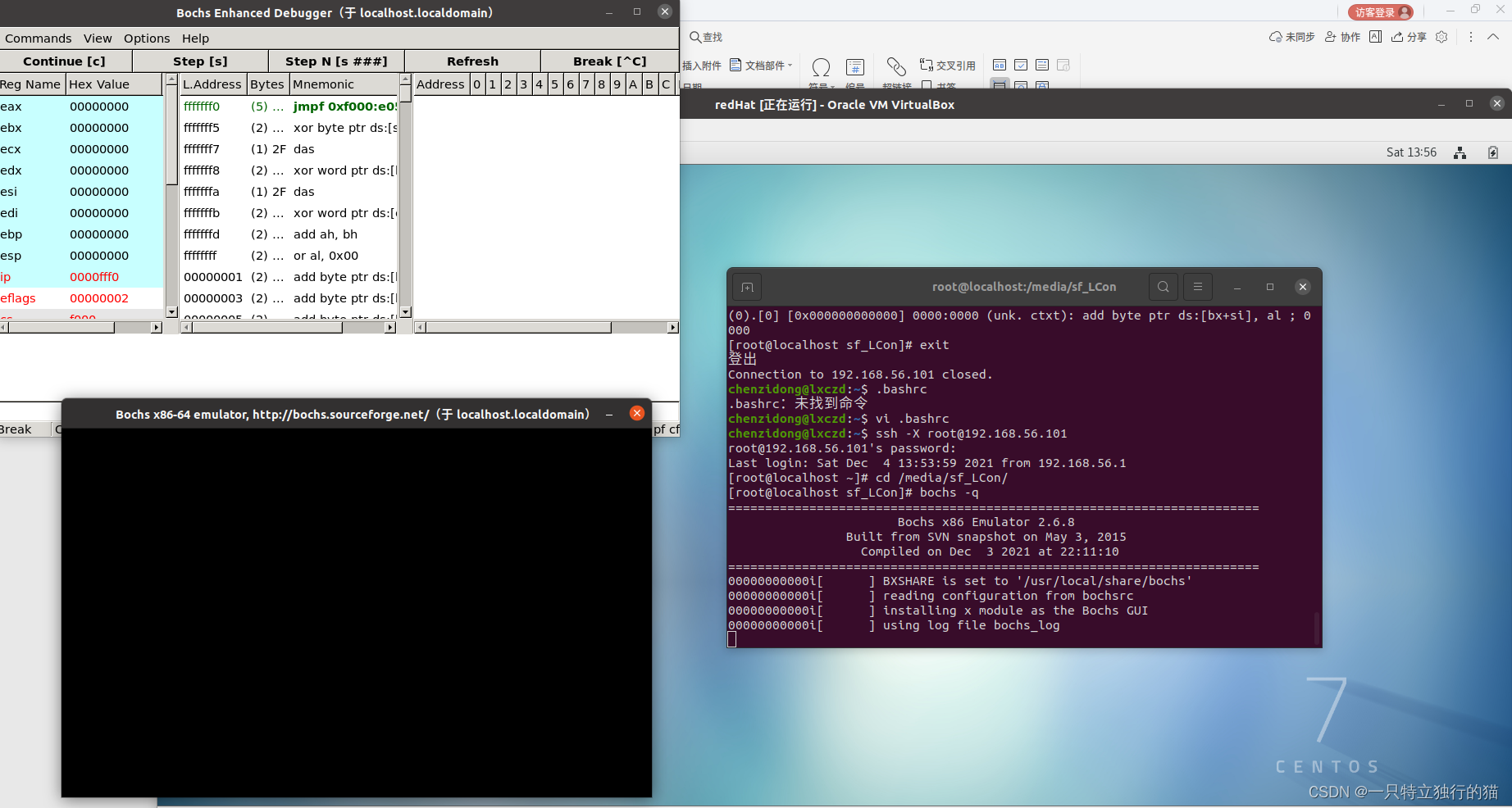Click the Sat 13:56 clock in CentOS top bar

[1411, 152]
